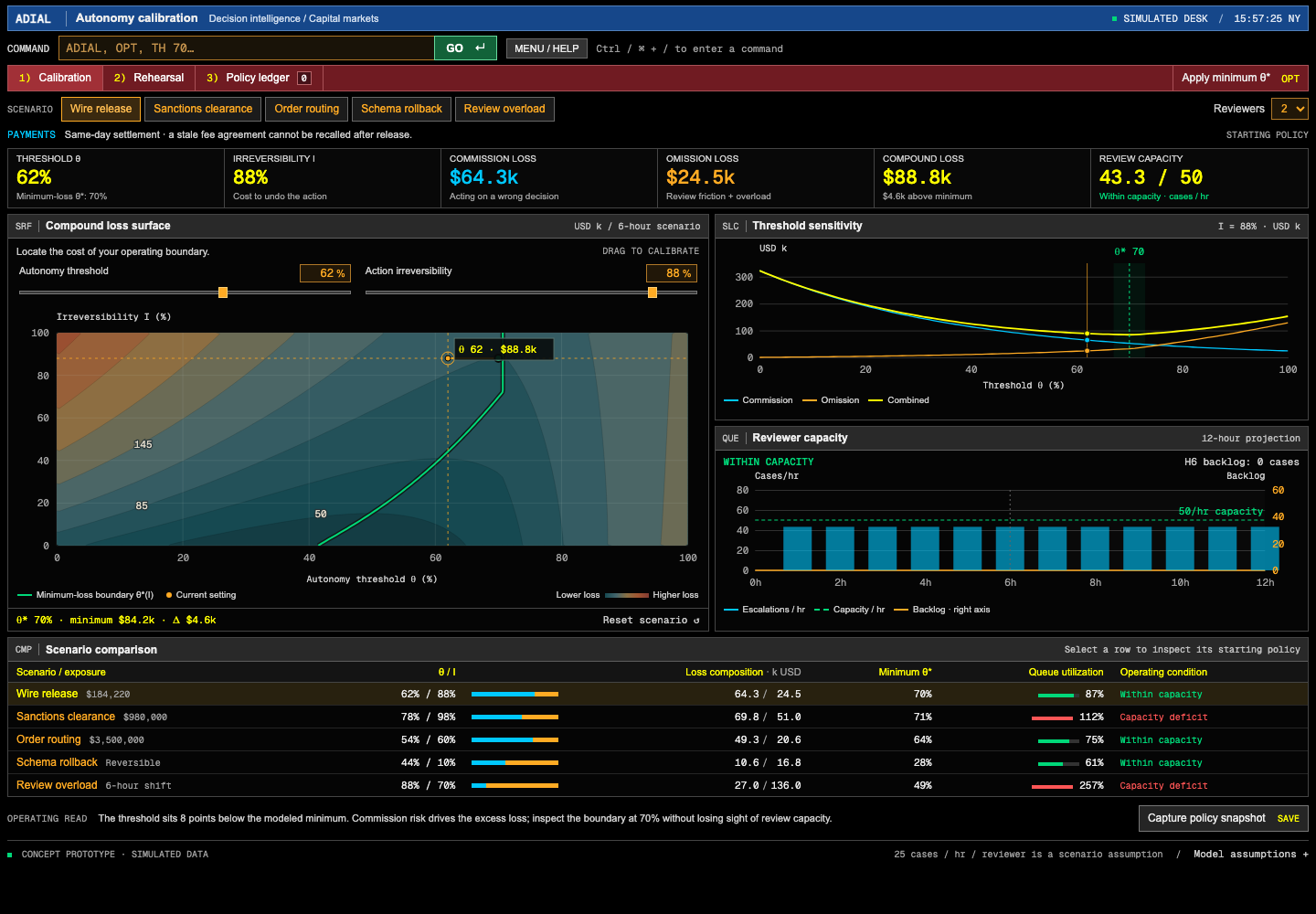The height and width of the screenshot is (914, 1316).
Task: Click the Backlog · right axis legend entry
Action: pos(942,610)
